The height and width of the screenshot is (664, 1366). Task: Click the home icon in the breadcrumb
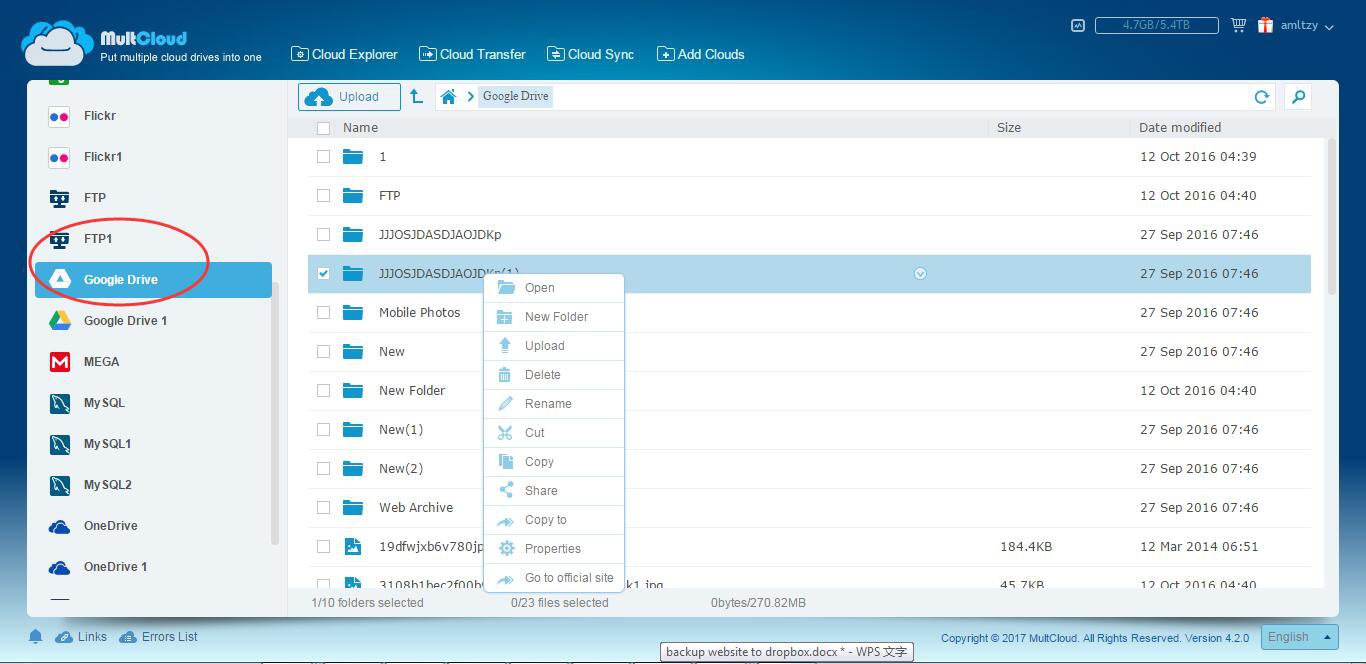[x=448, y=97]
